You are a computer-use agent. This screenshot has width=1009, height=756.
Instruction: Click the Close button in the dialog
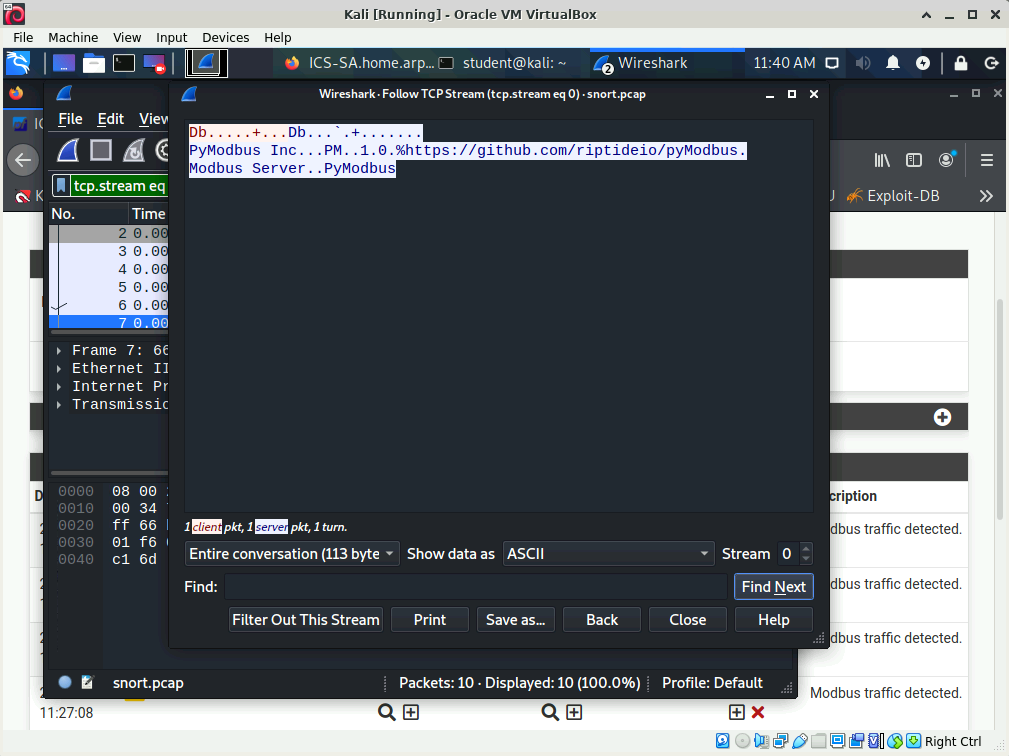pos(688,620)
